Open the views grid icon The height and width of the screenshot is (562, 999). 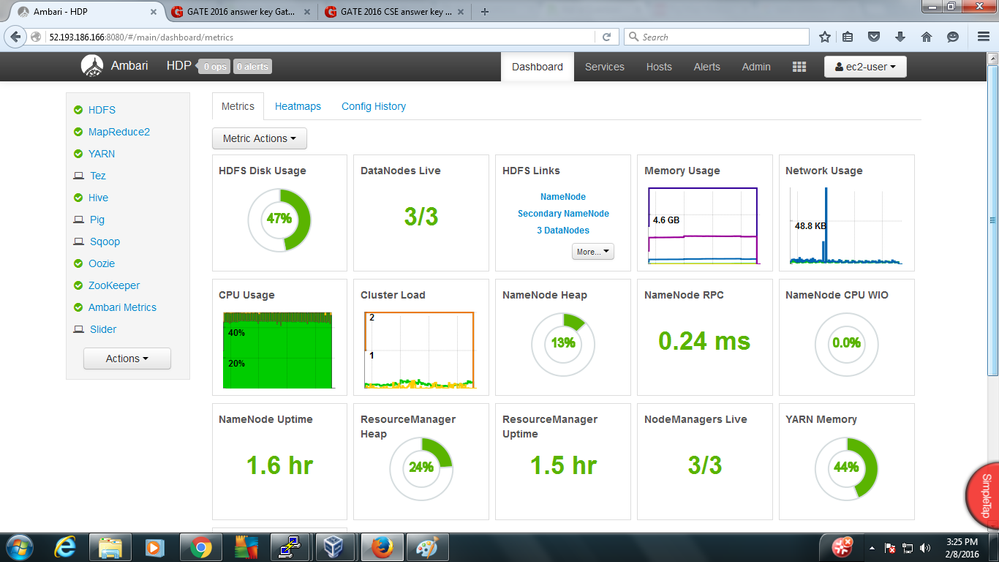pyautogui.click(x=799, y=67)
